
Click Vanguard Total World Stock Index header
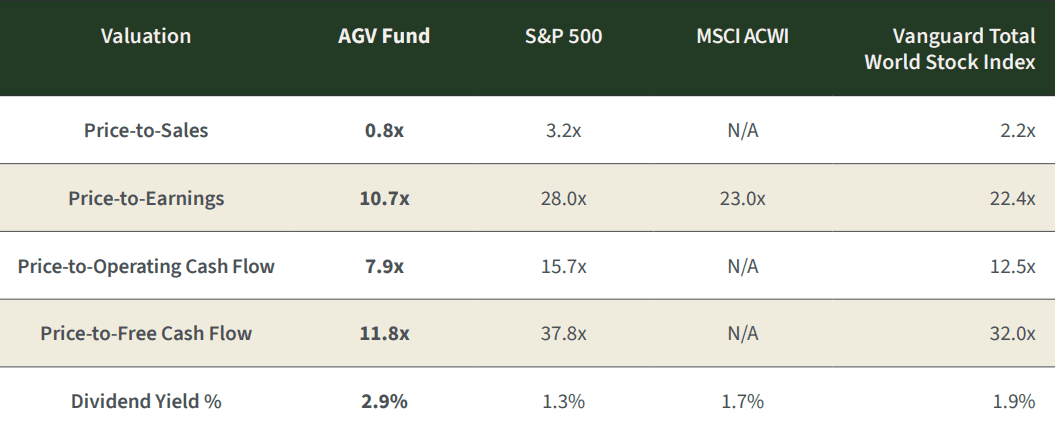tap(950, 49)
